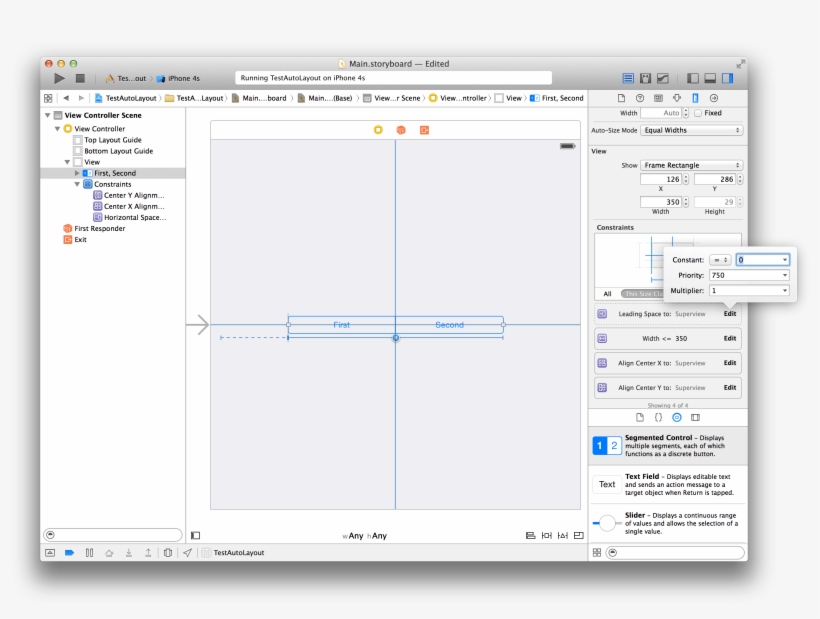Open the Attributes inspector

[676, 98]
